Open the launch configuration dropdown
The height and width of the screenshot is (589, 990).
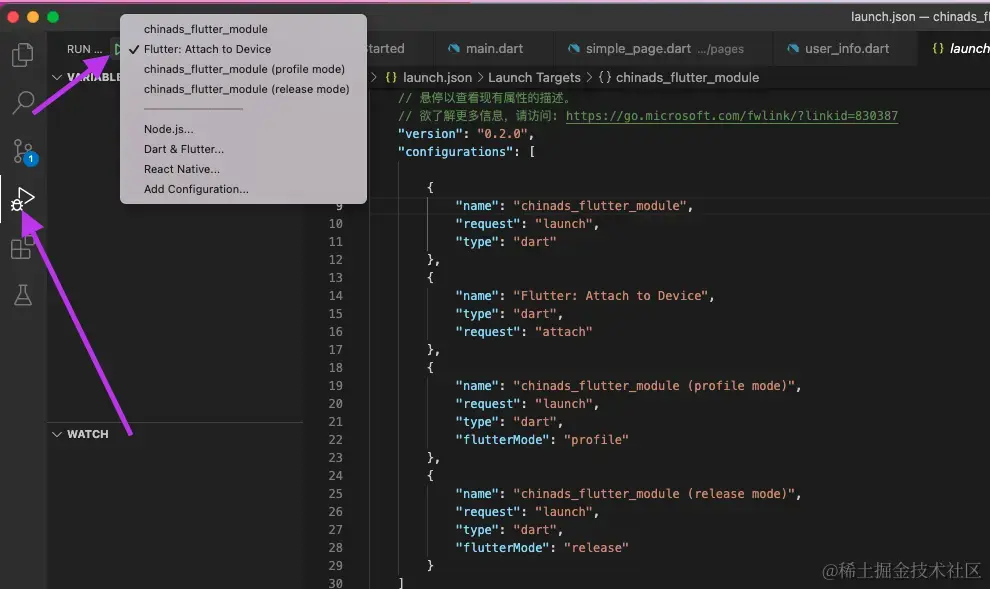119,48
